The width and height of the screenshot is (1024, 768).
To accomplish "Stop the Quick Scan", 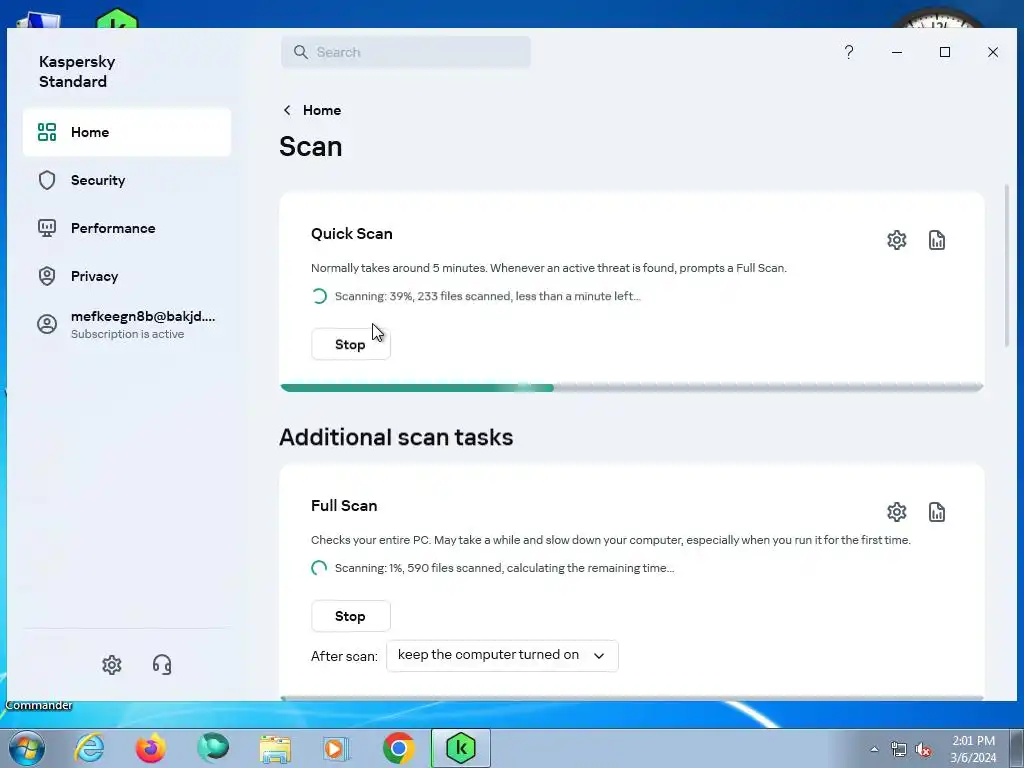I will pyautogui.click(x=351, y=344).
